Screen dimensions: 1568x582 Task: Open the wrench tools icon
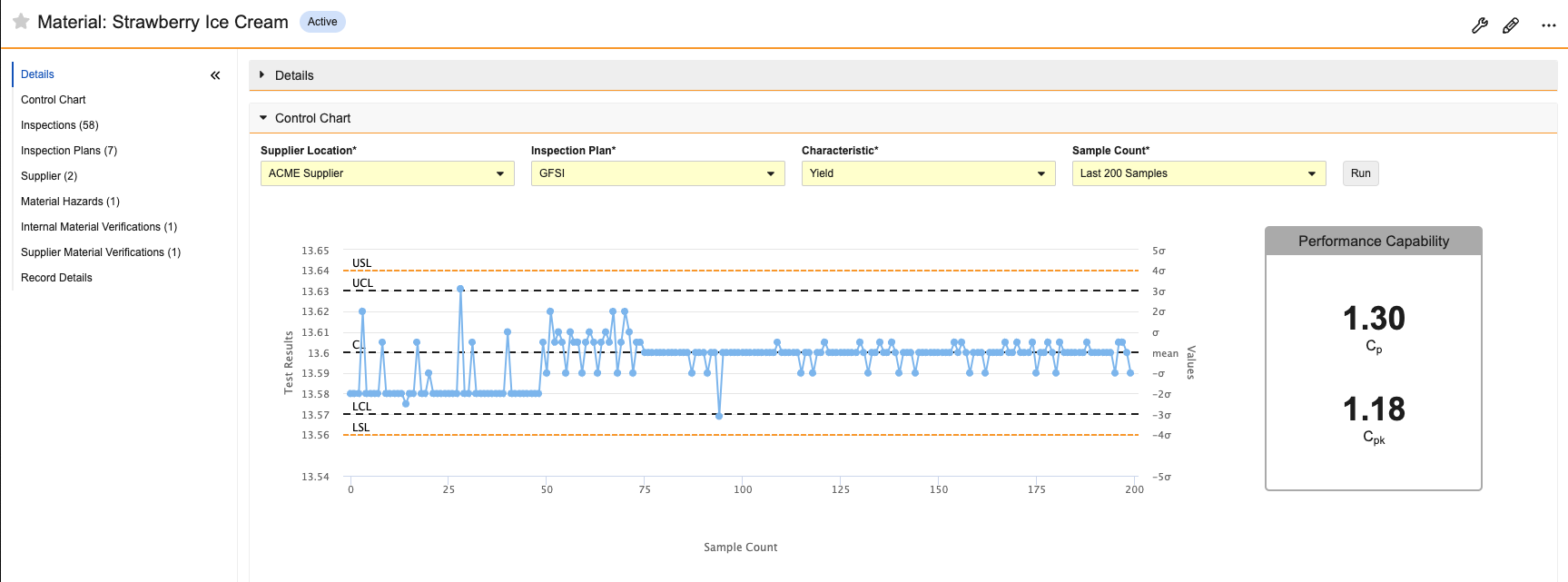pyautogui.click(x=1480, y=25)
